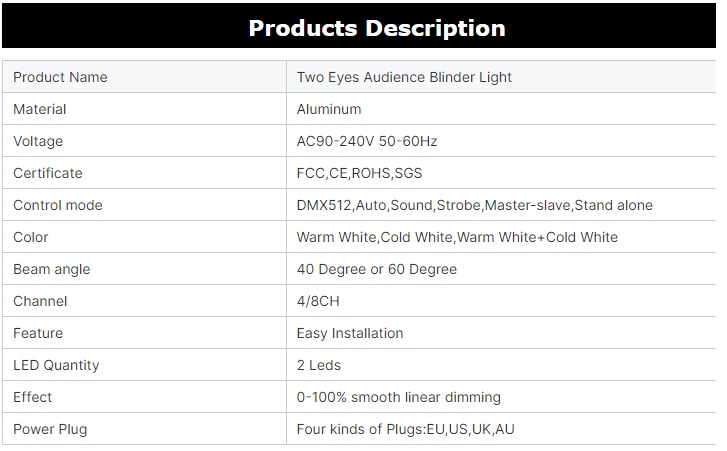Image resolution: width=727 pixels, height=451 pixels.
Task: Select the Product Name label cell
Action: tap(60, 77)
